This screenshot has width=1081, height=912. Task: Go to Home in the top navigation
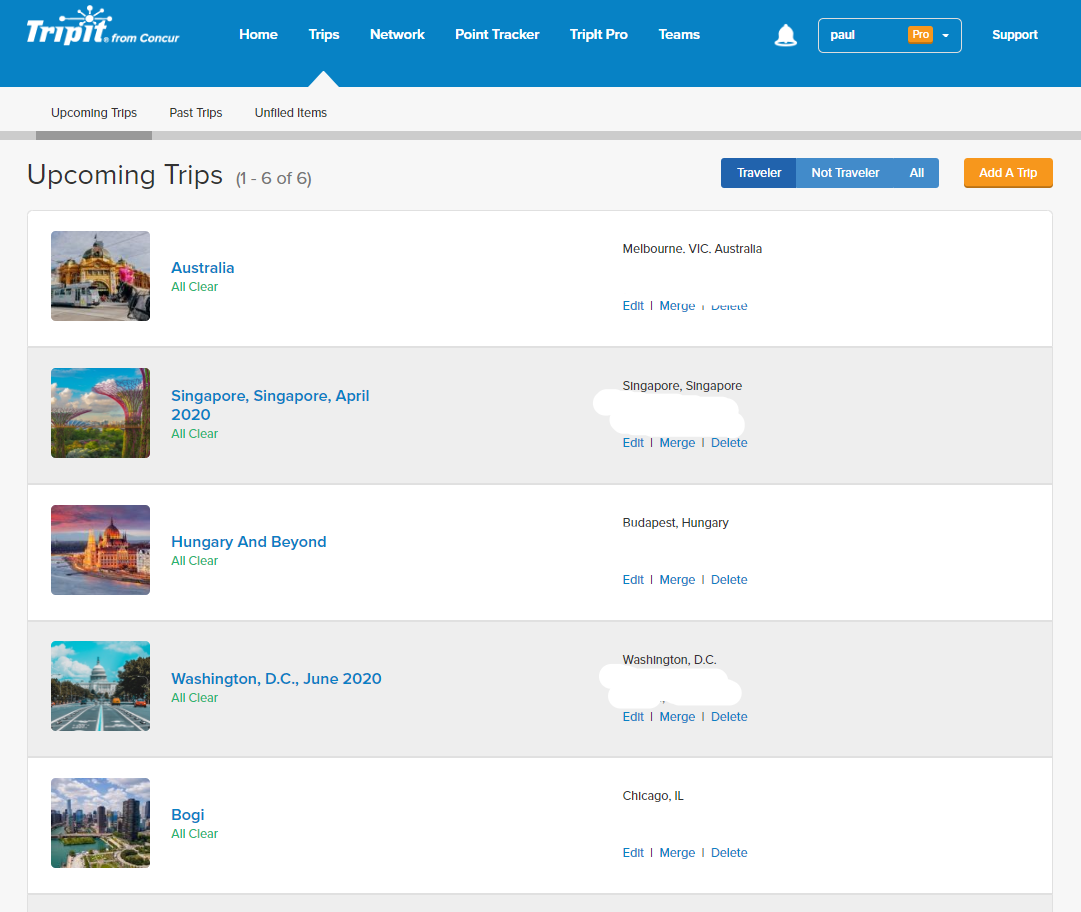259,34
